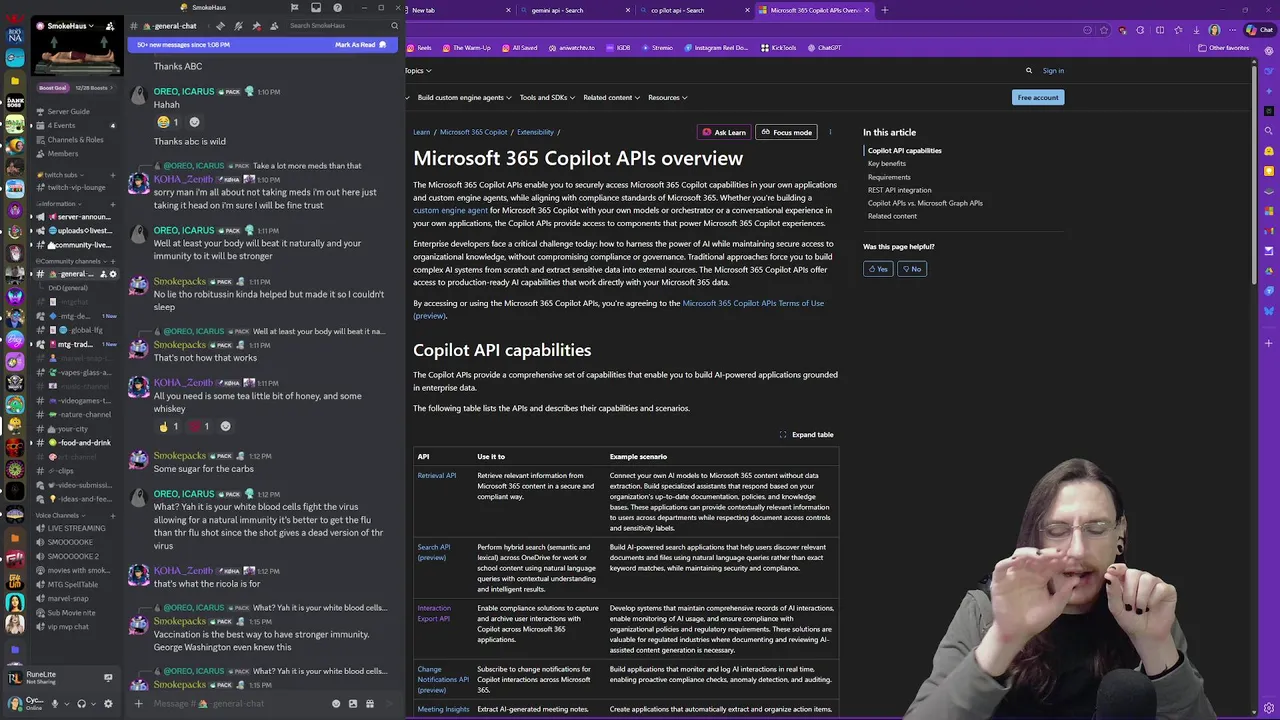Click Boost Goal progress bar

click(77, 88)
